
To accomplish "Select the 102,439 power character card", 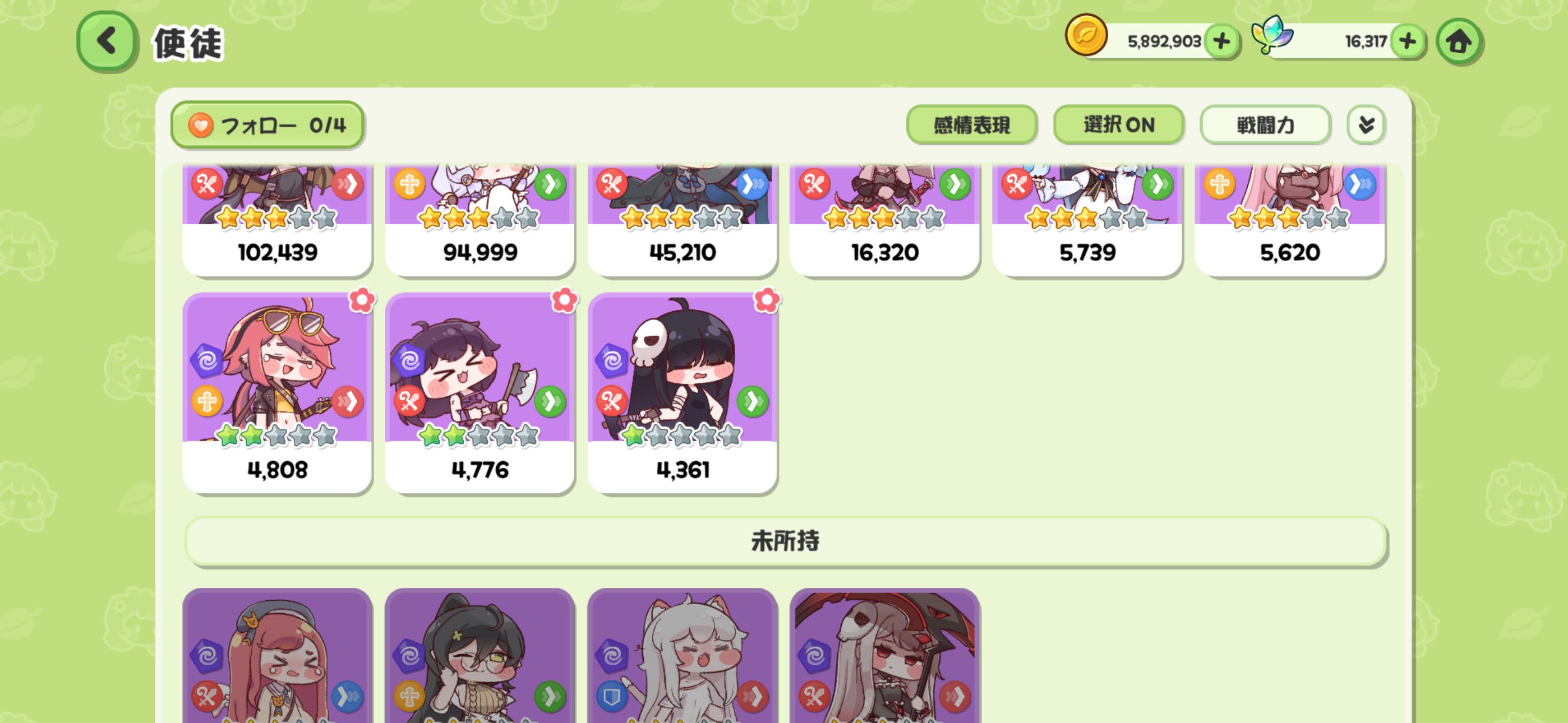I will pos(277,220).
